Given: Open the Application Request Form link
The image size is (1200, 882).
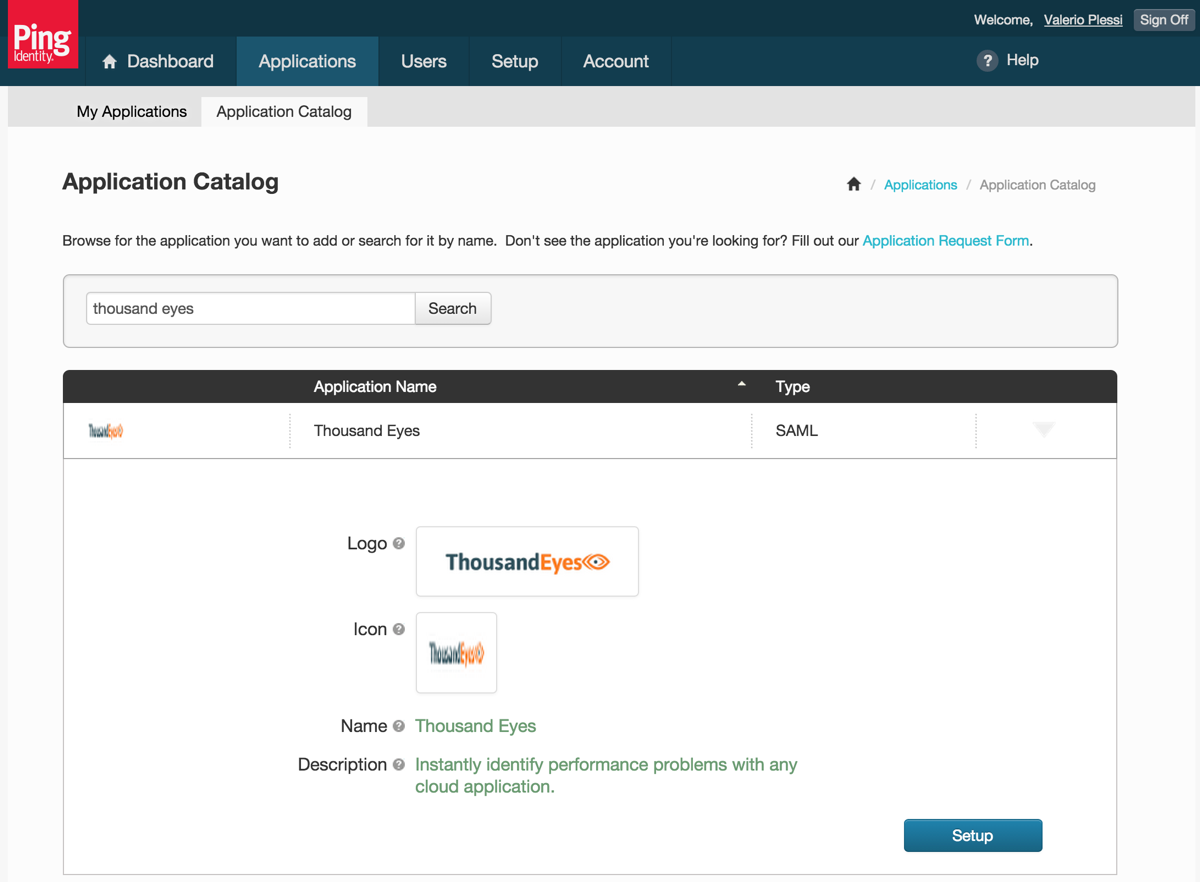Looking at the screenshot, I should coord(946,241).
